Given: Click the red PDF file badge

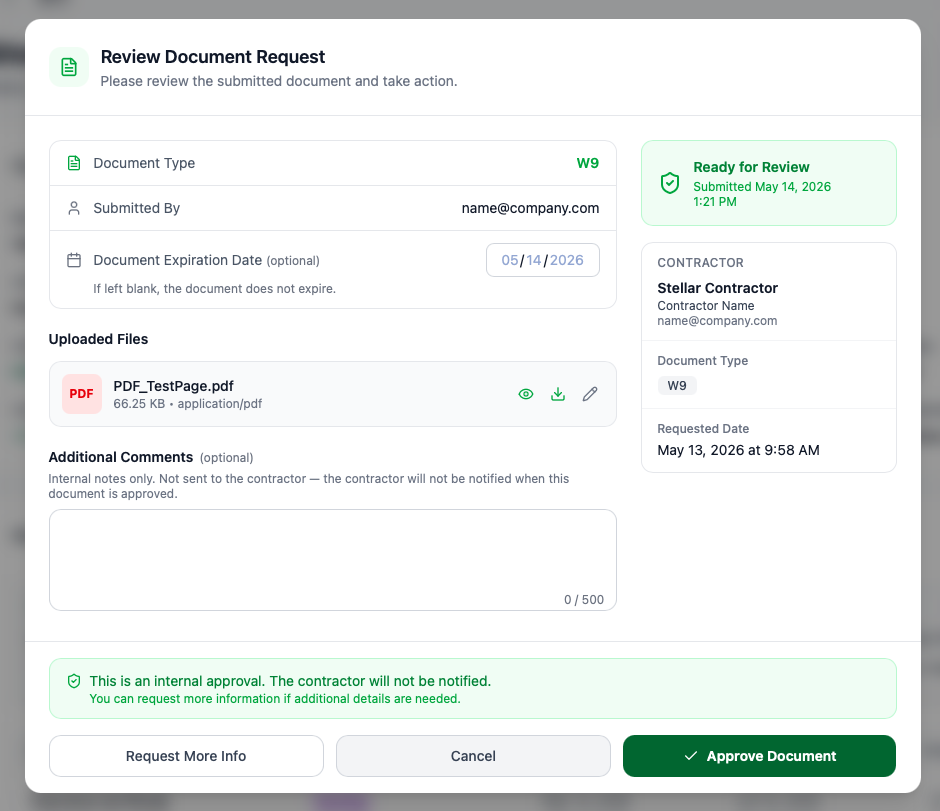Looking at the screenshot, I should 82,394.
